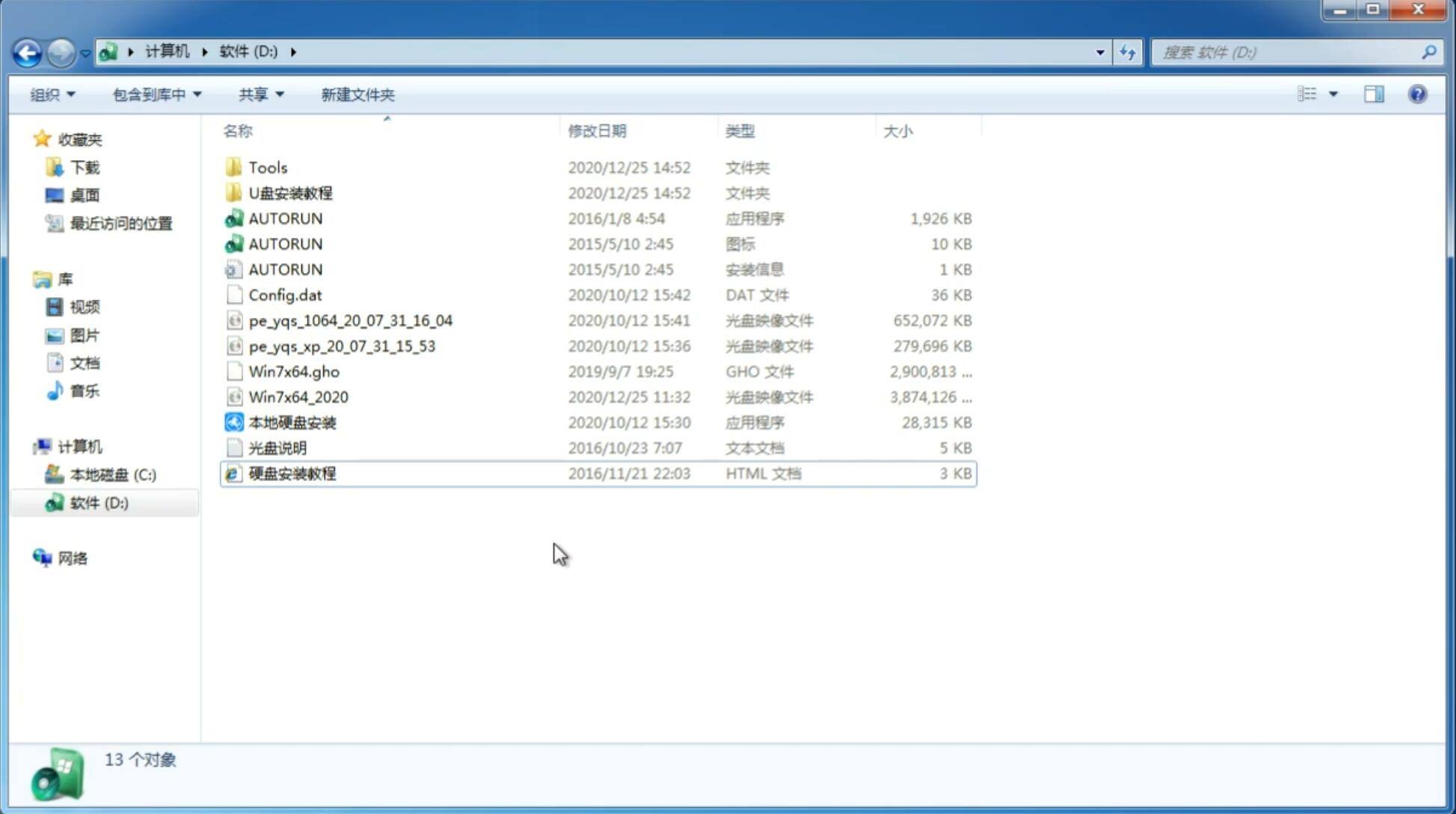The image size is (1456, 814).
Task: Open 共享 menu at top toolbar
Action: coord(259,94)
